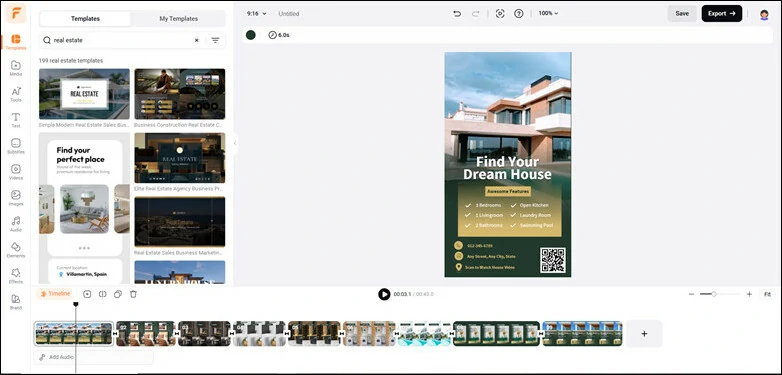Open the 100% zoom level dropdown
This screenshot has height=375, width=782.
click(548, 13)
